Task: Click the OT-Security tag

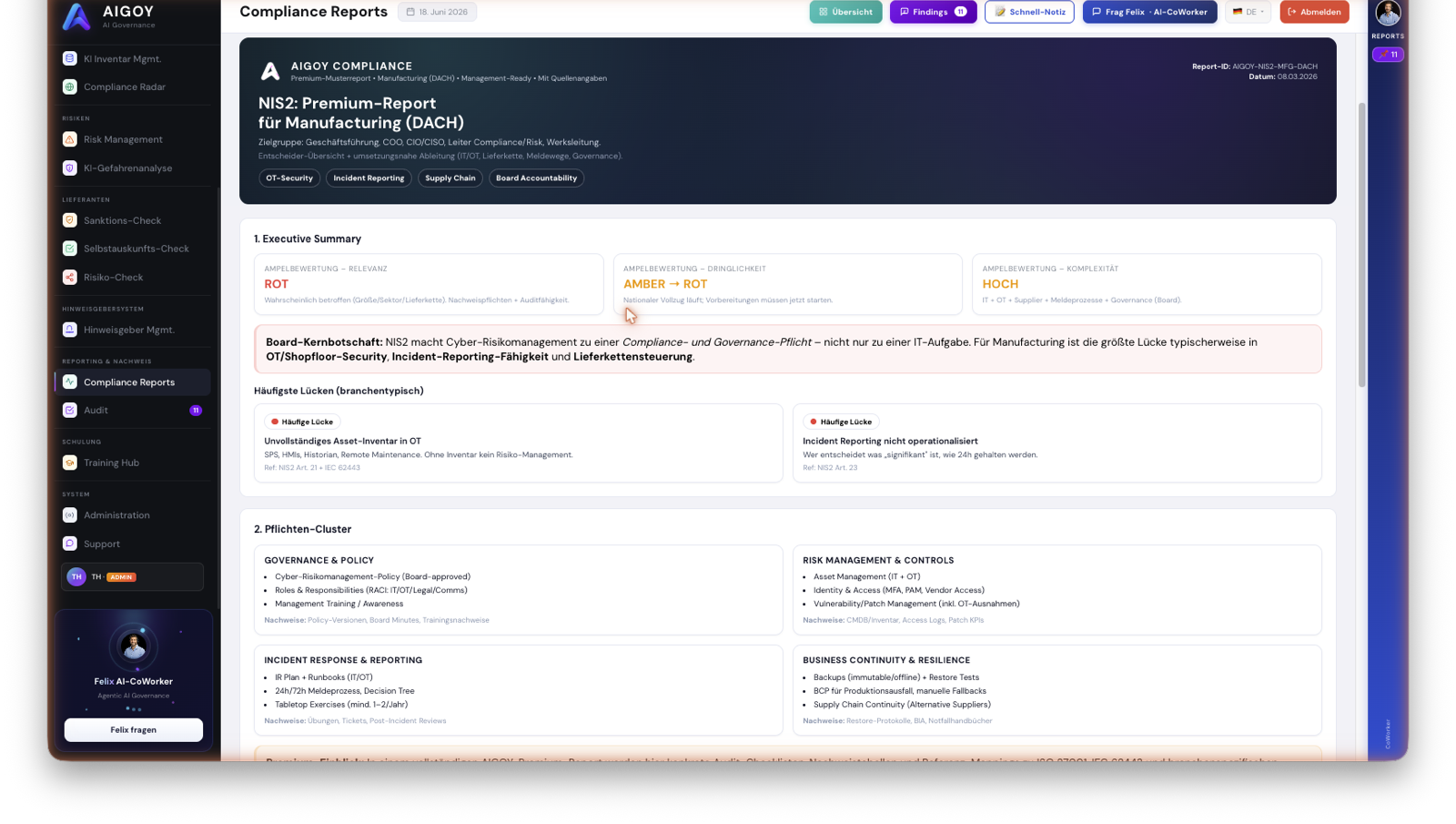Action: click(x=289, y=178)
